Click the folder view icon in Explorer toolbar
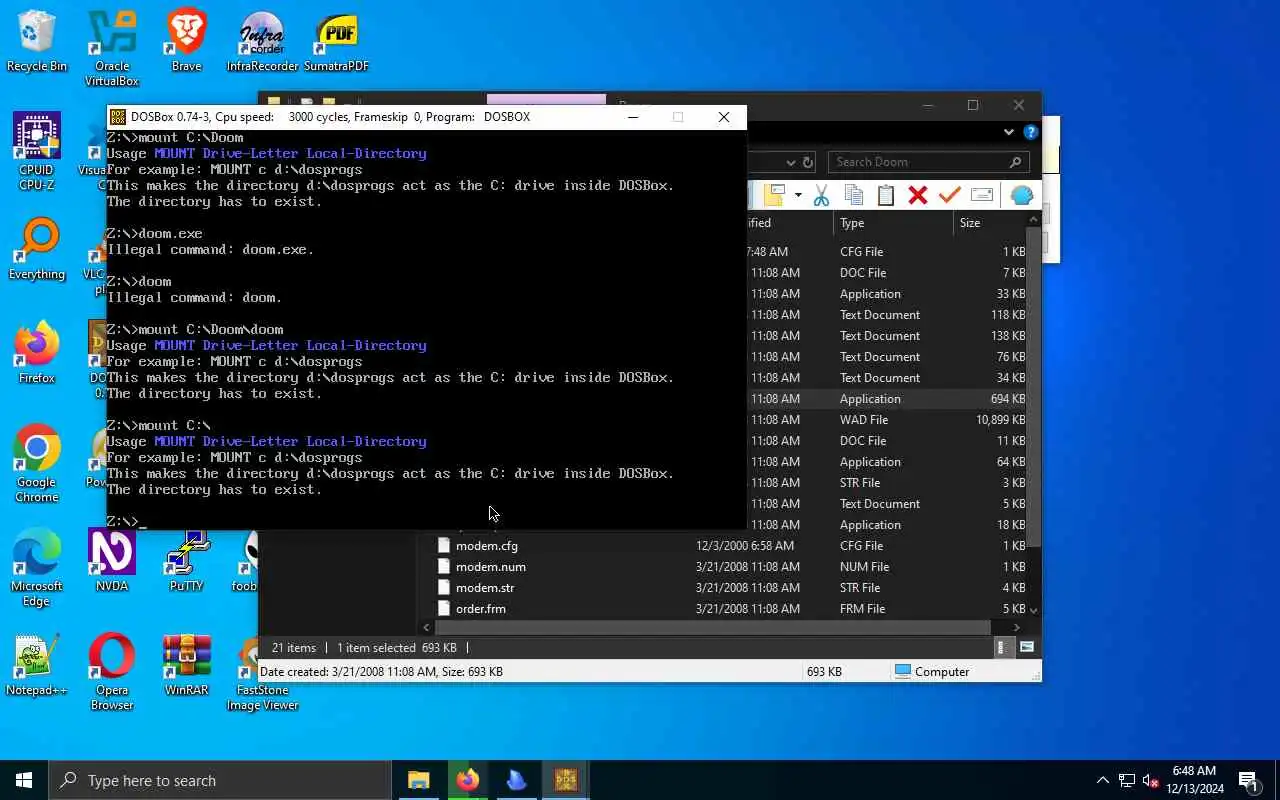This screenshot has height=800, width=1280. click(x=774, y=195)
